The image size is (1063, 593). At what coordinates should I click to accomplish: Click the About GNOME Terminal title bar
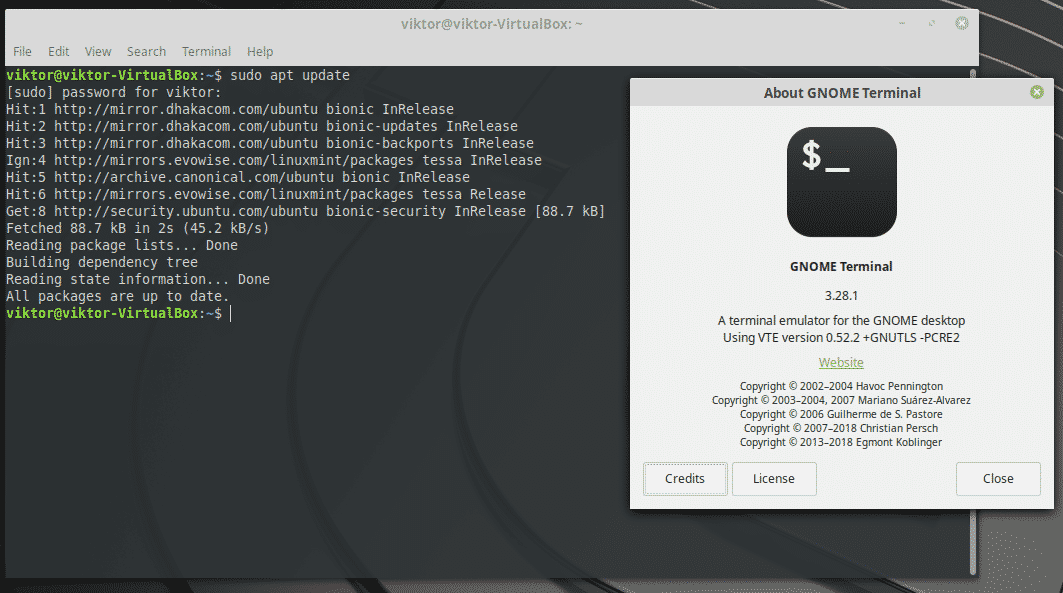tap(842, 93)
